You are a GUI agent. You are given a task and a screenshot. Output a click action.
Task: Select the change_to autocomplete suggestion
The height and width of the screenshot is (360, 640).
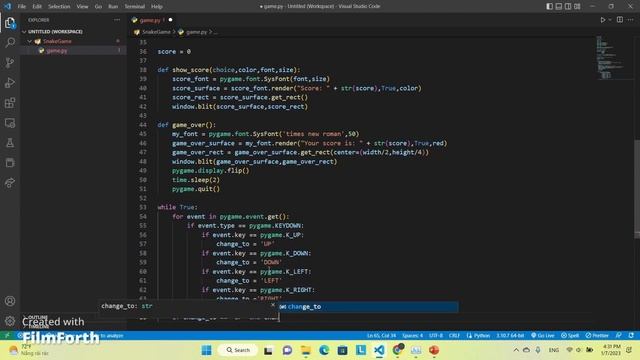(x=368, y=307)
